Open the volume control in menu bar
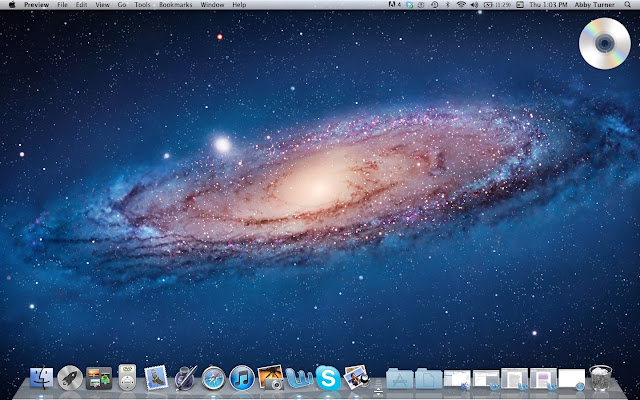Viewport: 640px width, 400px height. tap(474, 5)
